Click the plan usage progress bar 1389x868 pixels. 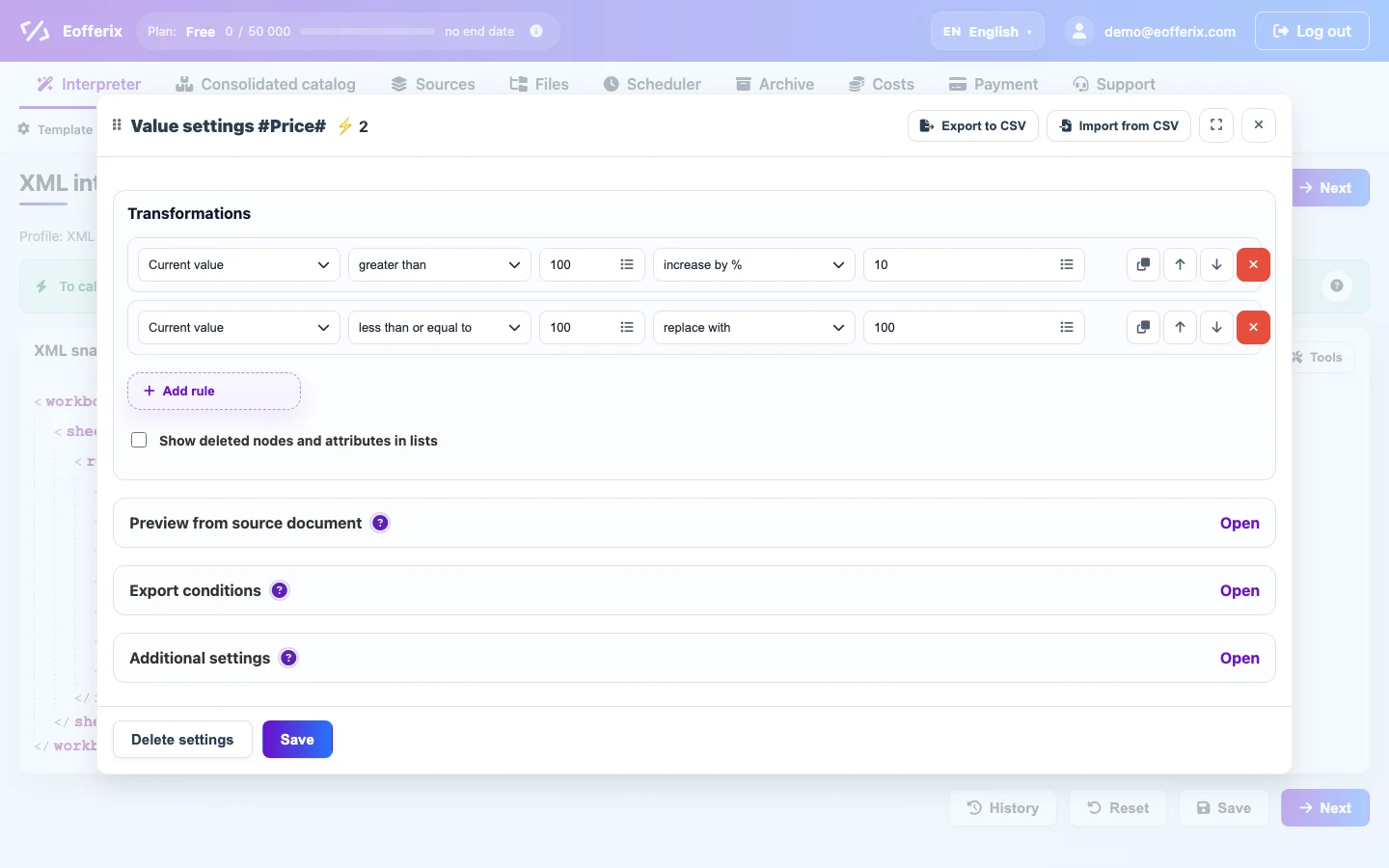point(368,31)
